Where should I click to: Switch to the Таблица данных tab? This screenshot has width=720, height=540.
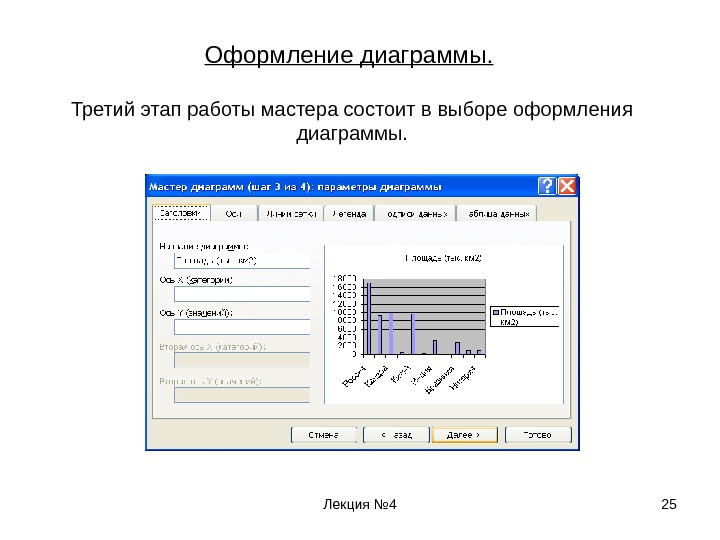(497, 214)
